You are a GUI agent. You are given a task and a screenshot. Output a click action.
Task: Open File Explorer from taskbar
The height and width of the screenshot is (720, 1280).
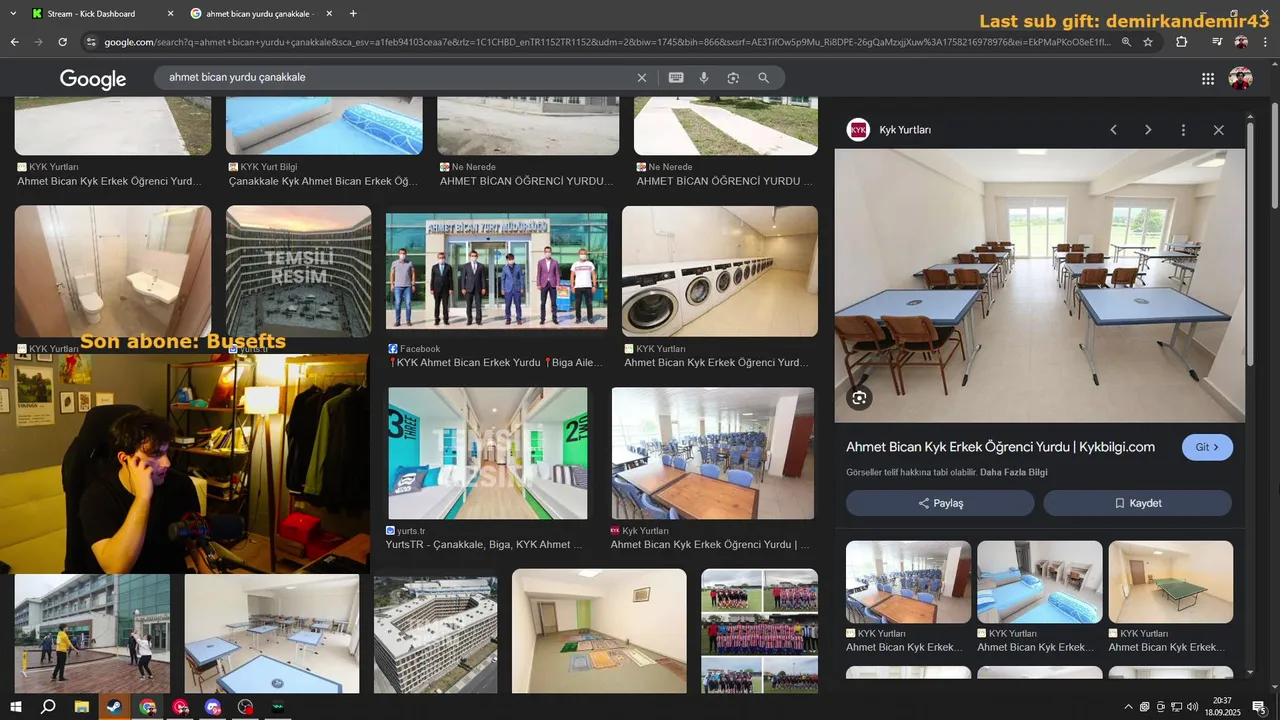pyautogui.click(x=82, y=707)
